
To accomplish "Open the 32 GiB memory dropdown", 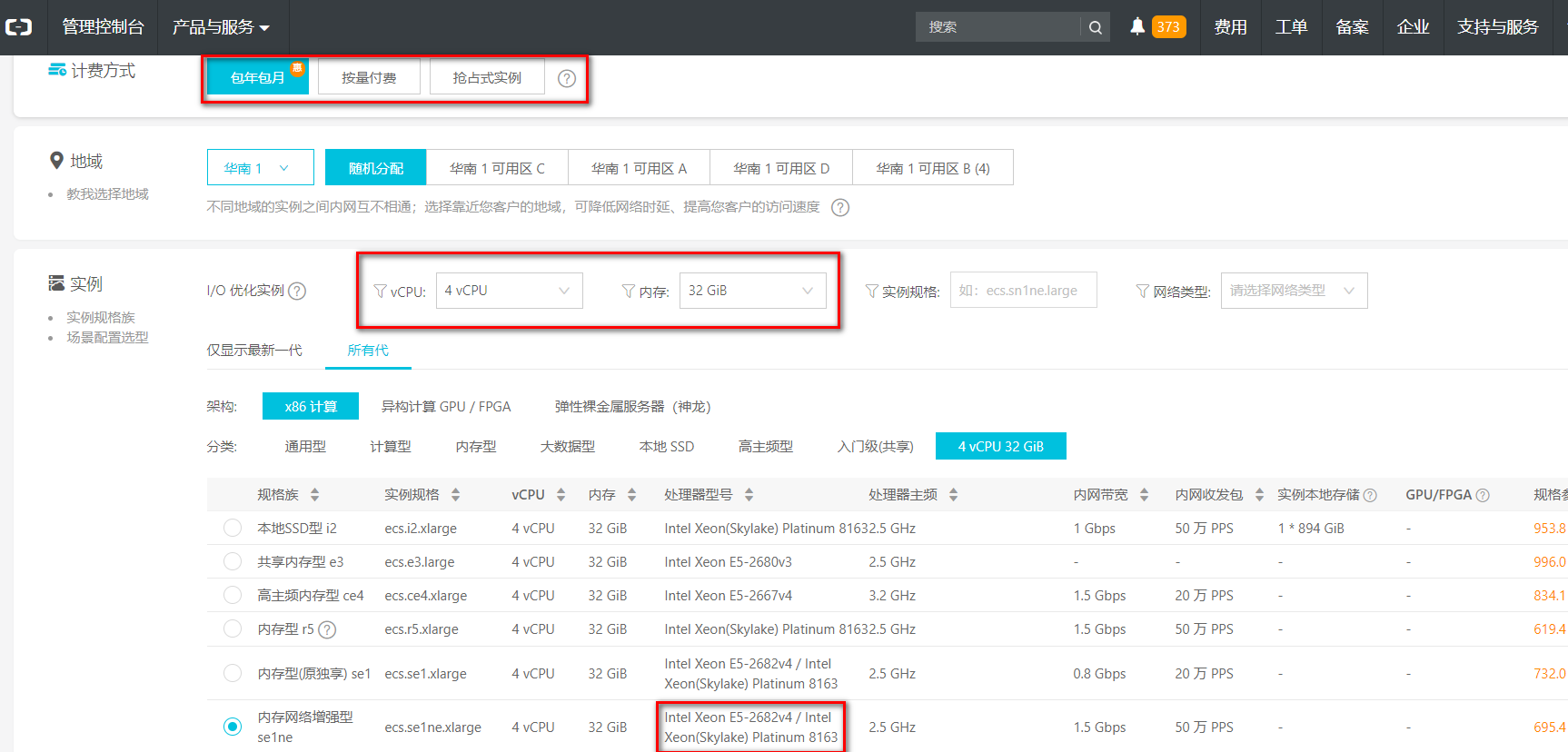I will click(753, 291).
